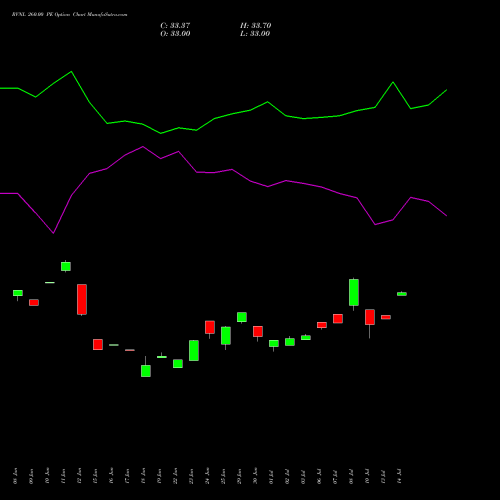Click the '01 Jul' date label
This screenshot has height=500, width=500.
tap(271, 476)
